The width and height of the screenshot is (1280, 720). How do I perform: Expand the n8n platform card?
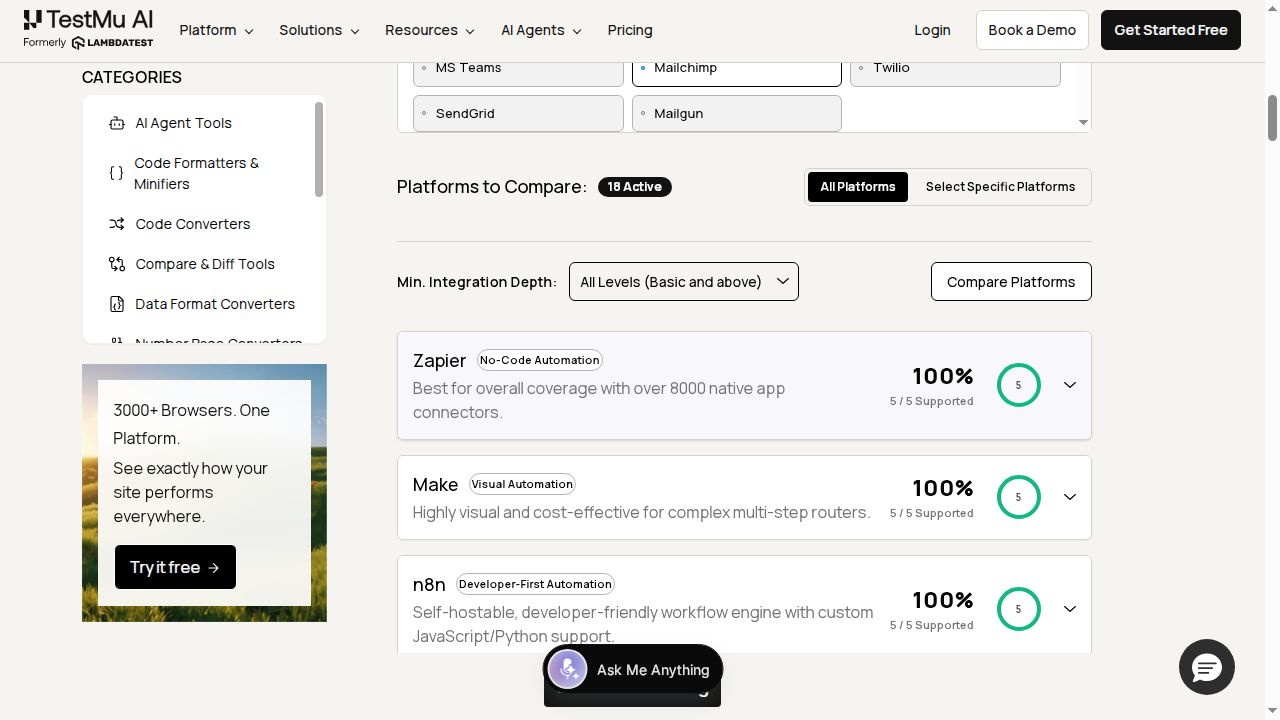click(1070, 609)
